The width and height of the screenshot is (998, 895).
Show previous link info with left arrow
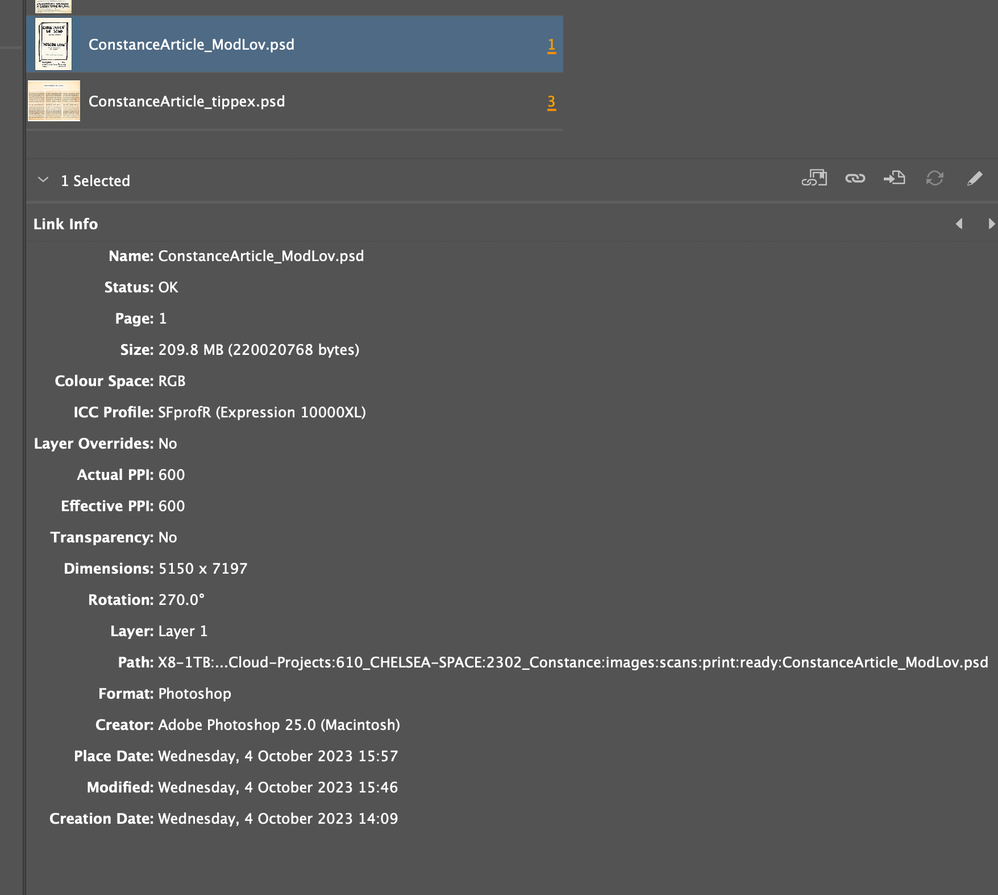tap(959, 224)
